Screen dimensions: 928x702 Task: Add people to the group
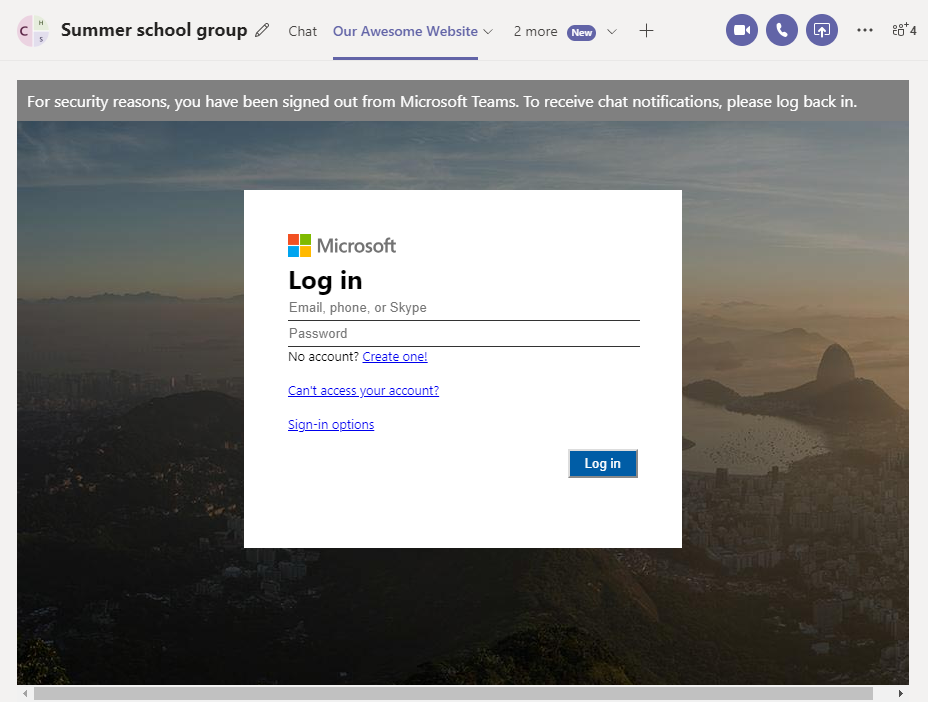pos(903,30)
